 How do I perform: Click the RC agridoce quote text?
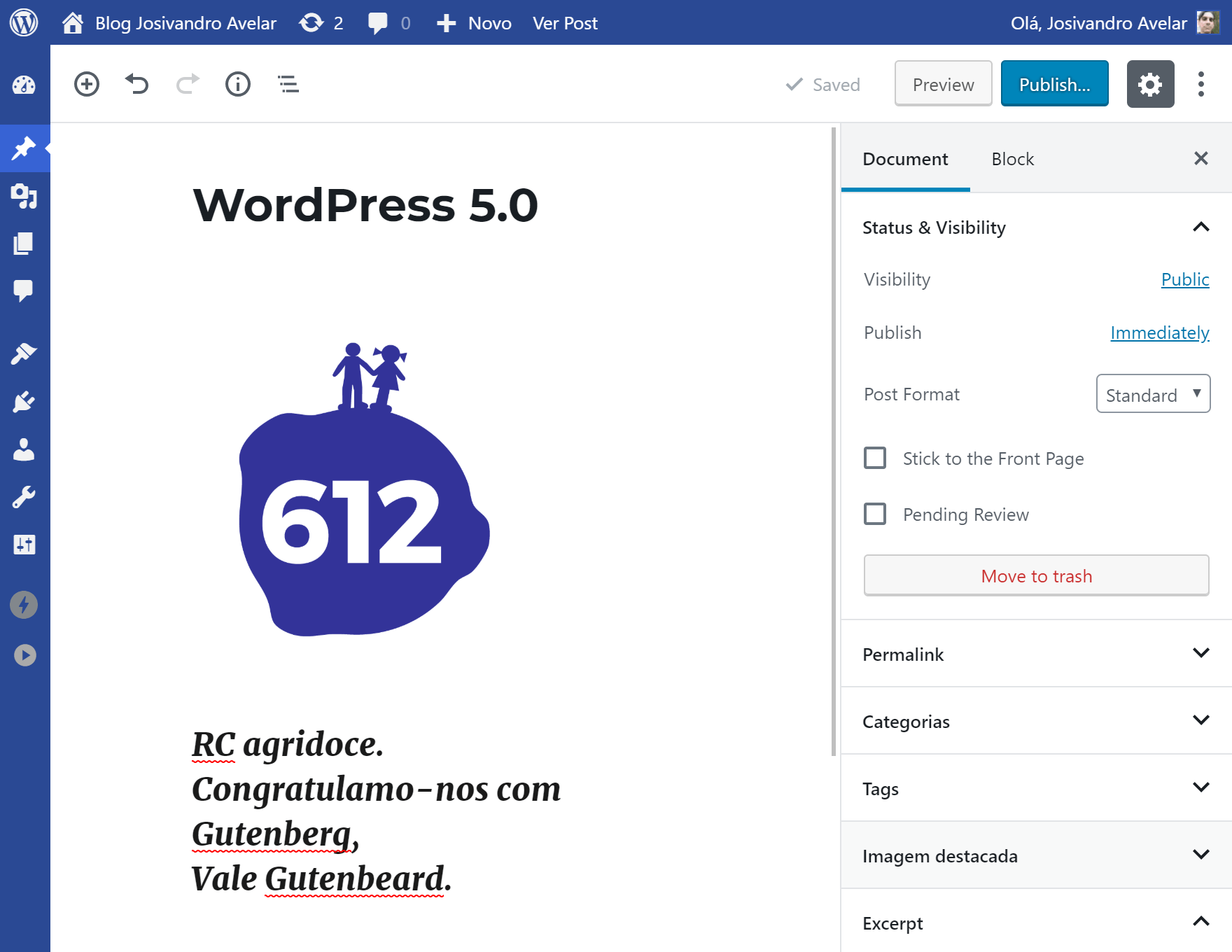[288, 743]
